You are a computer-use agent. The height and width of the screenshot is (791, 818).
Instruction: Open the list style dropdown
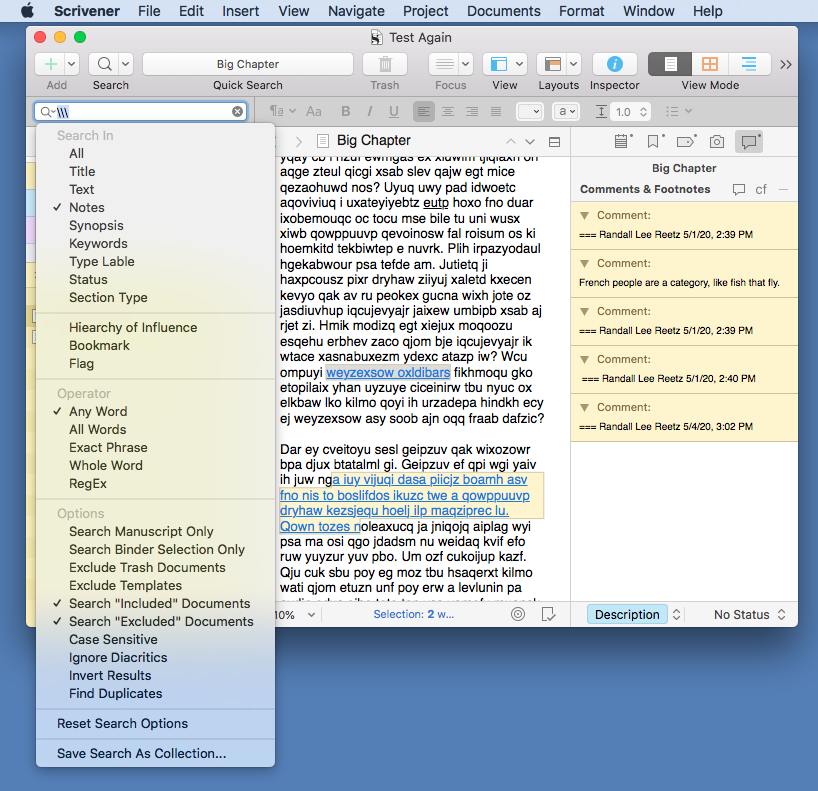tap(679, 111)
